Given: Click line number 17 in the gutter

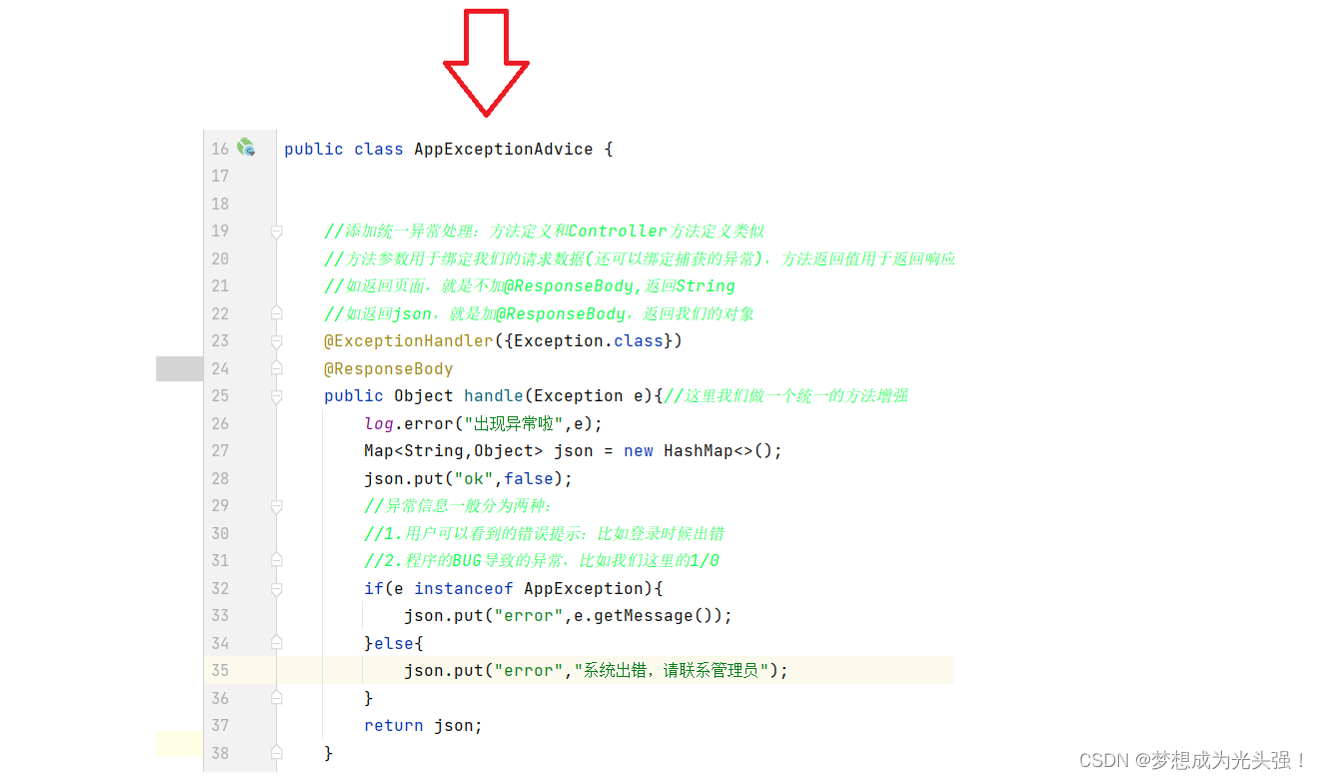Looking at the screenshot, I should 220,176.
